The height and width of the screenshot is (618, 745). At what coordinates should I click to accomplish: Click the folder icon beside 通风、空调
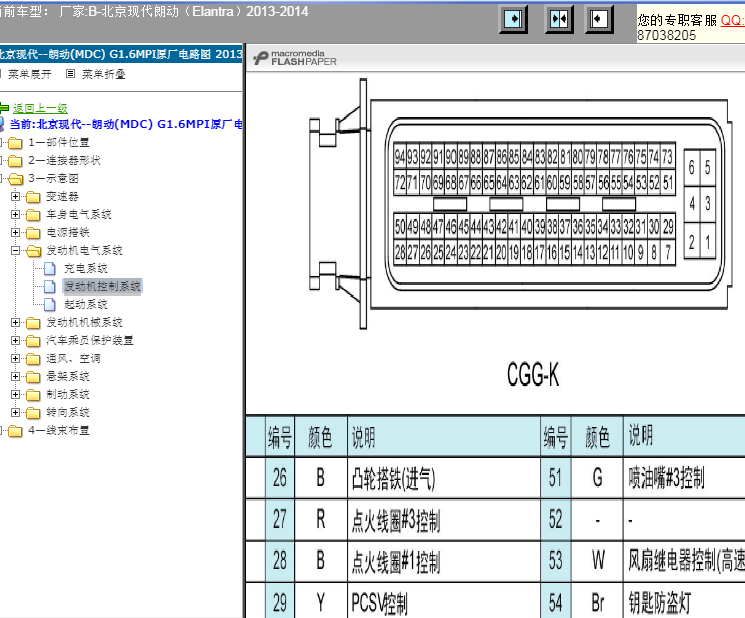[x=33, y=359]
